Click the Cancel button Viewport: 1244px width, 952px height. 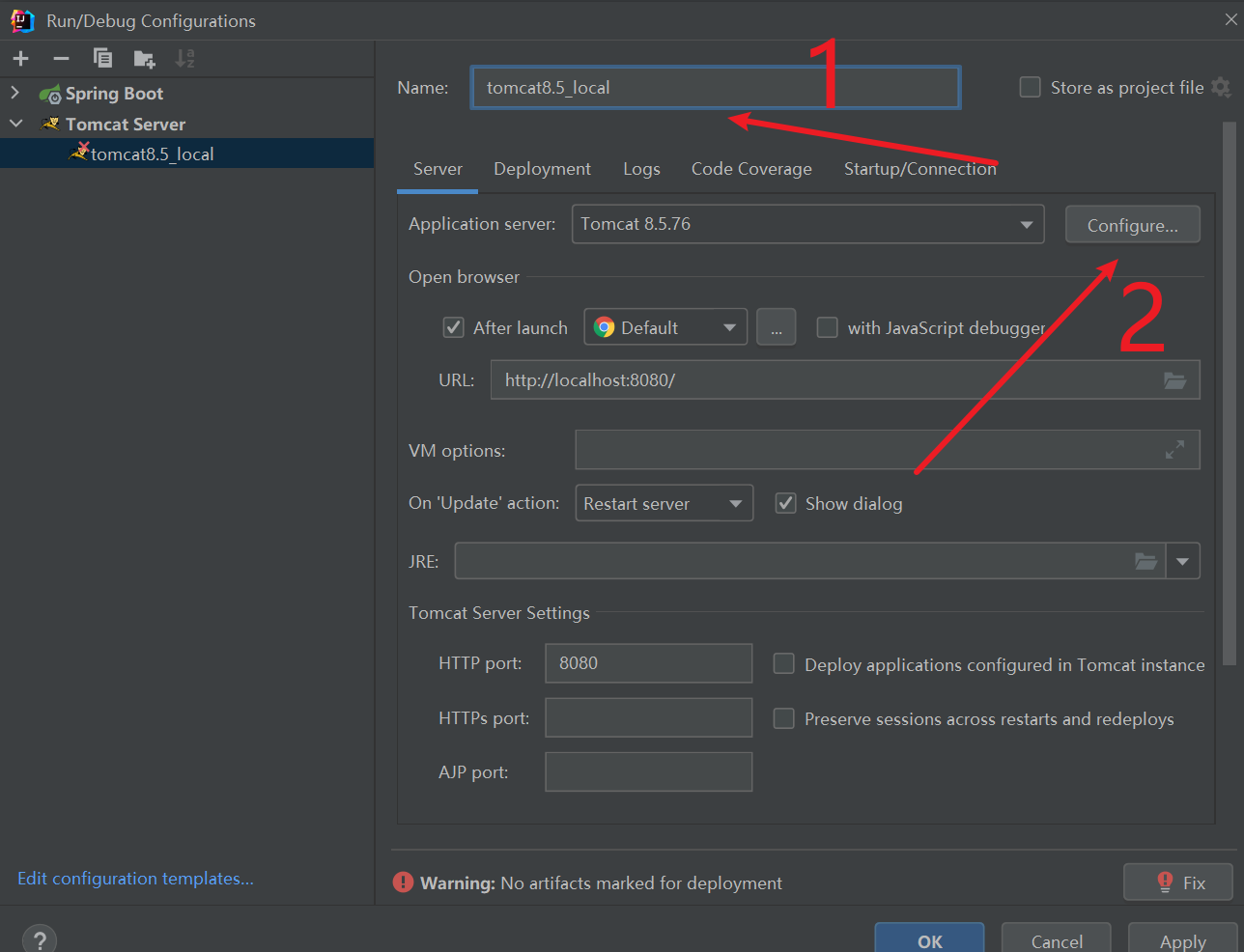pyautogui.click(x=1056, y=939)
